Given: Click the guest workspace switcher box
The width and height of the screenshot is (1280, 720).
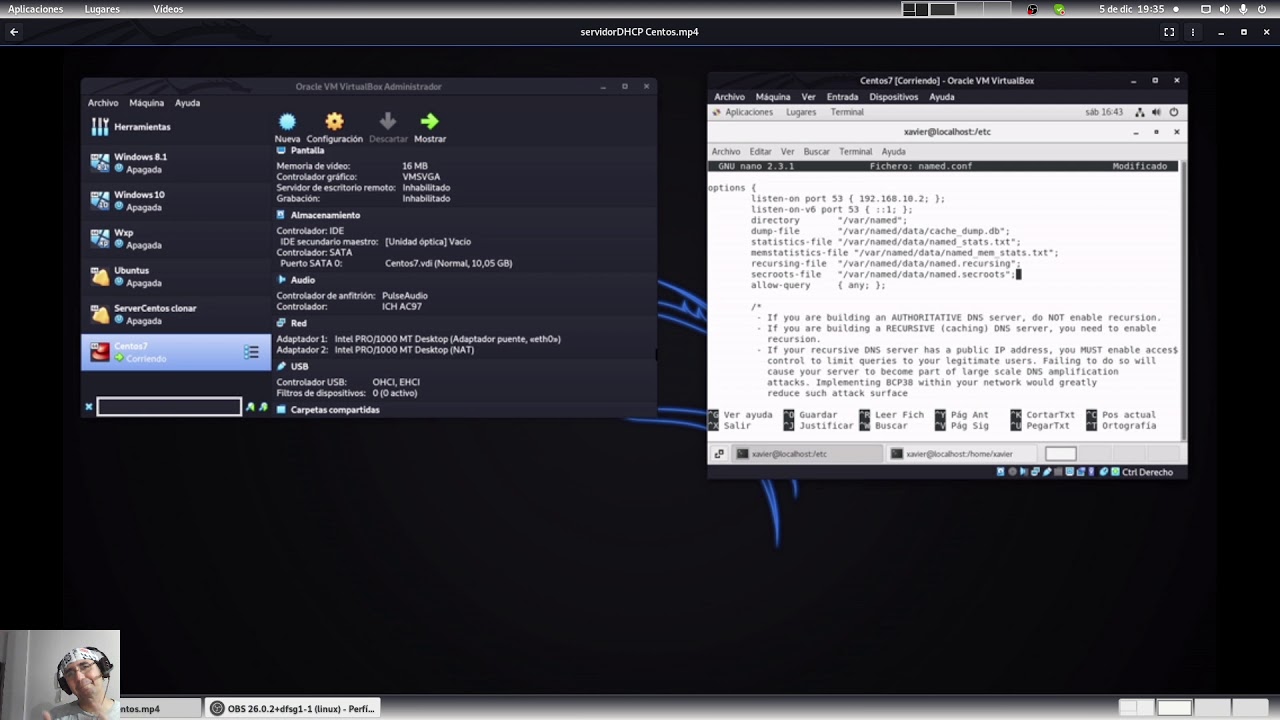Looking at the screenshot, I should pos(1060,454).
